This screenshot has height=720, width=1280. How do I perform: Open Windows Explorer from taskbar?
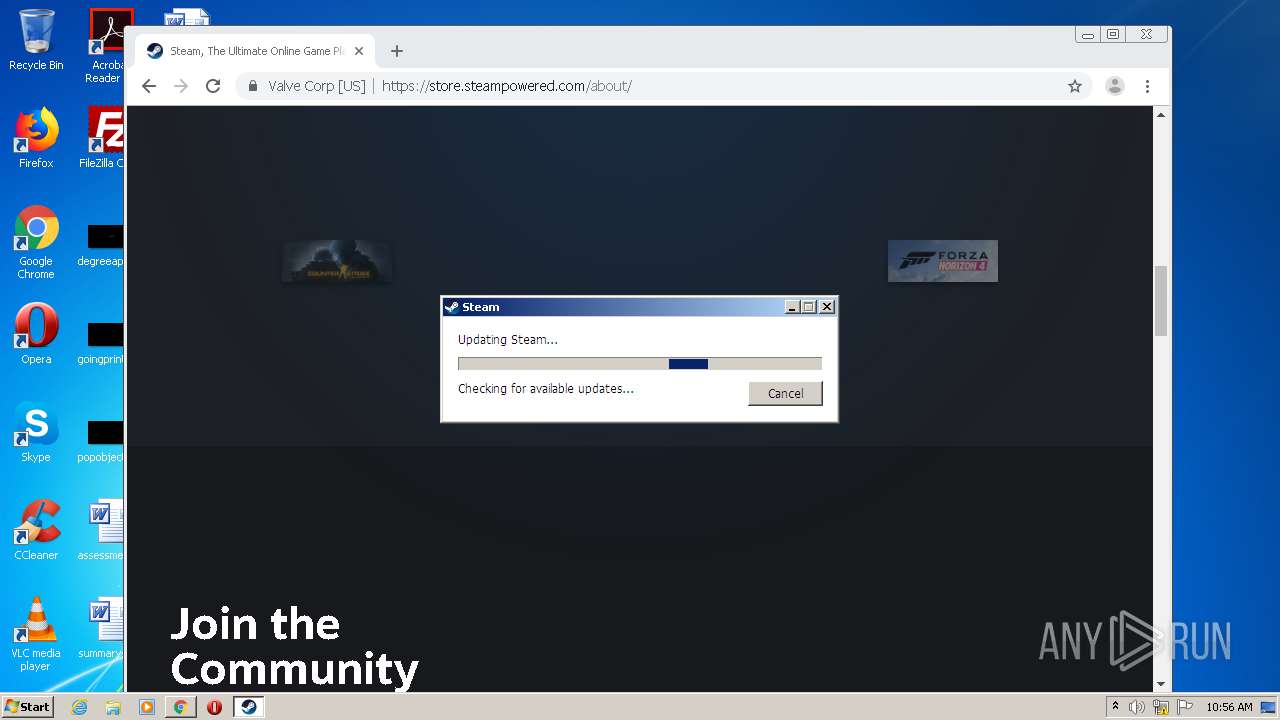point(113,707)
